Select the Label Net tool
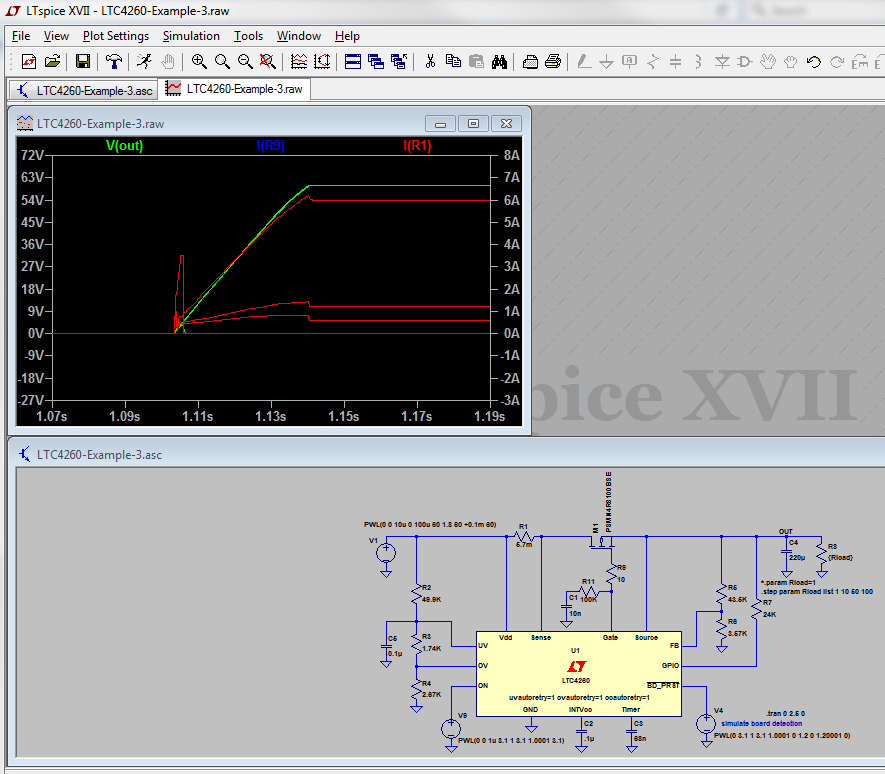The height and width of the screenshot is (774, 885). click(x=629, y=61)
